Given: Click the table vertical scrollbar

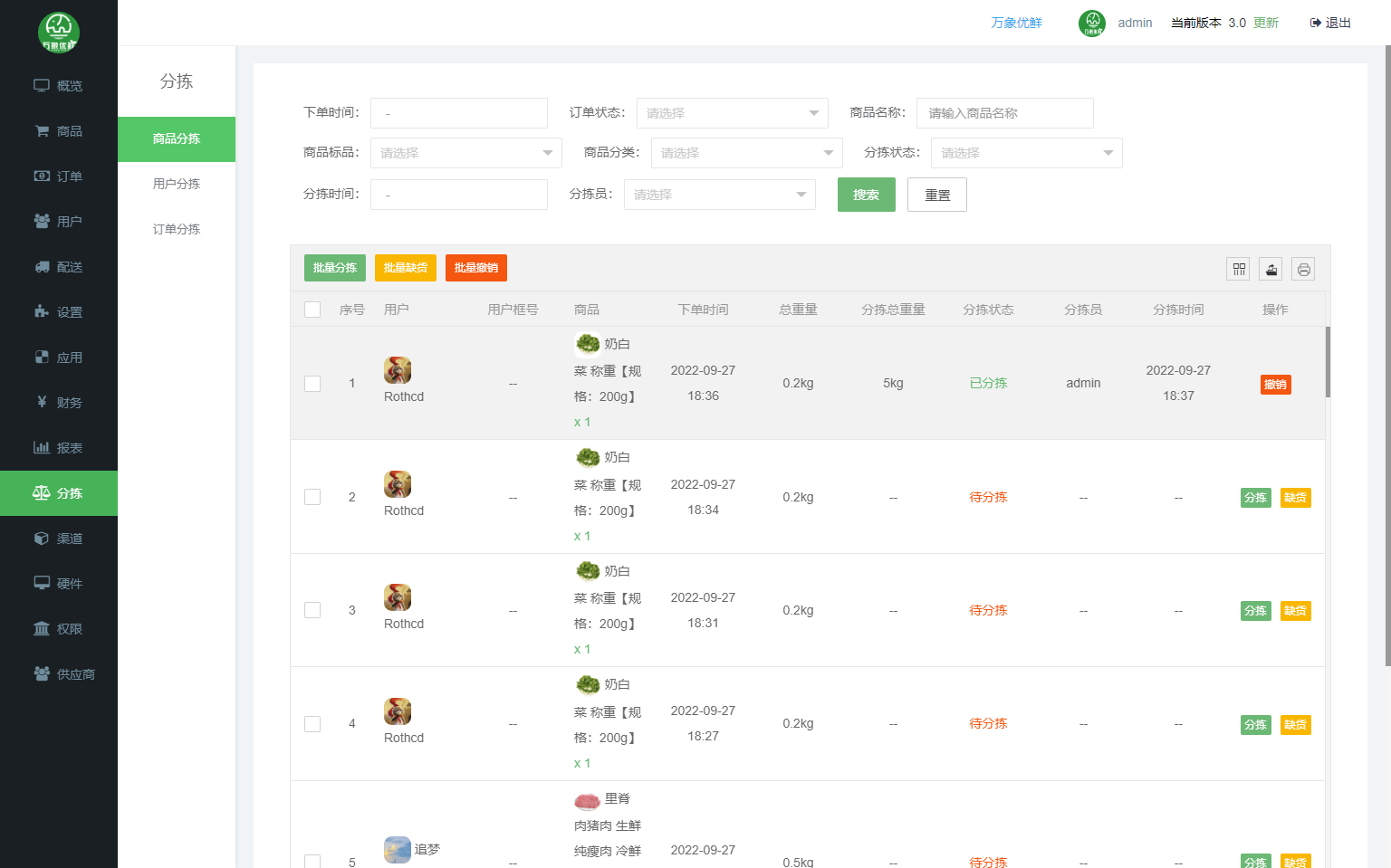Looking at the screenshot, I should coord(1328,362).
